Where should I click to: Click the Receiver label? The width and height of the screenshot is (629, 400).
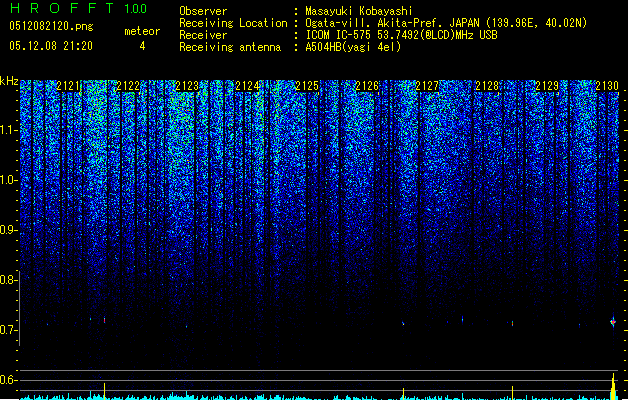pos(203,35)
